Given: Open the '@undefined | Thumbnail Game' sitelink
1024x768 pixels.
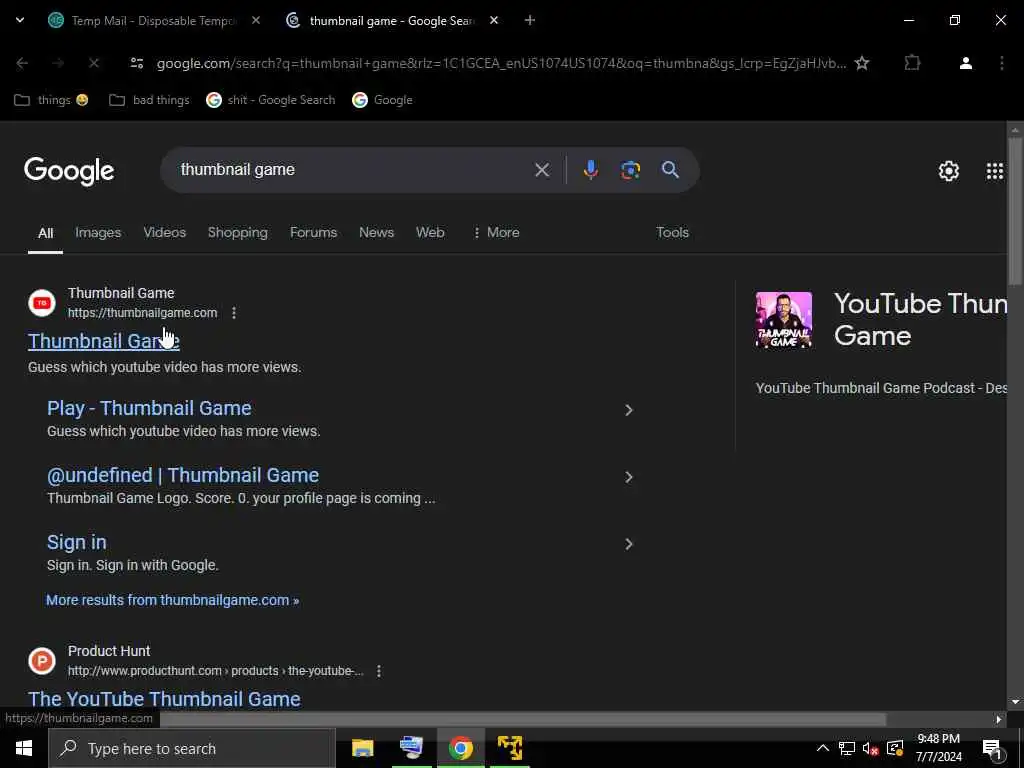Looking at the screenshot, I should [183, 475].
